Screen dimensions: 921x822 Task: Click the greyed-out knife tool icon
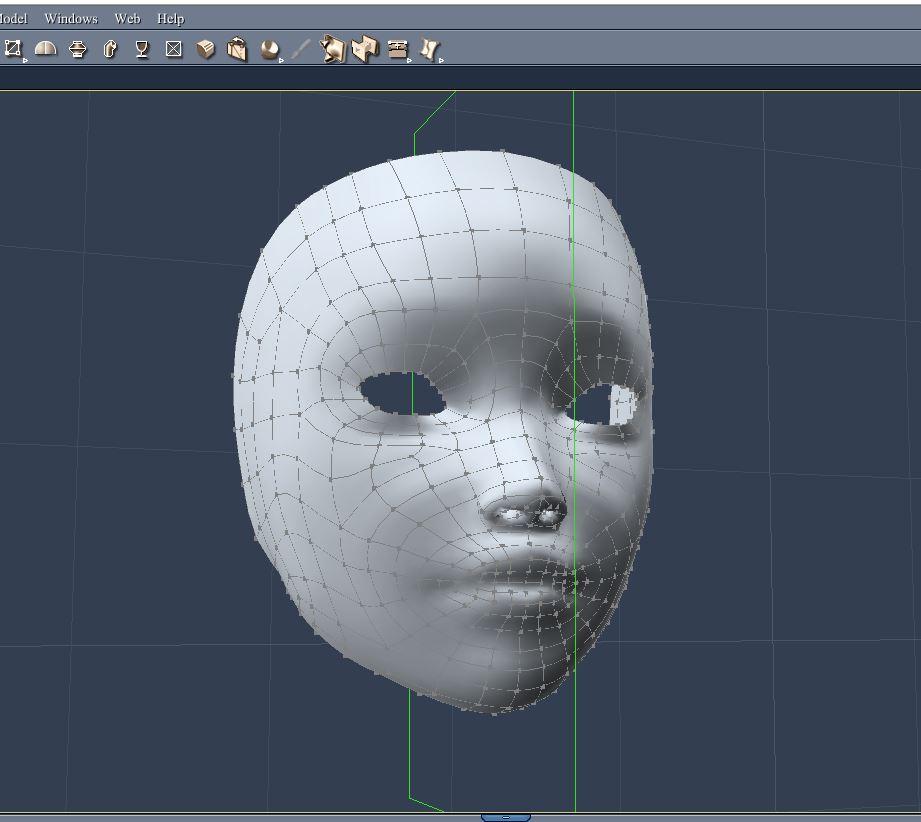tap(301, 49)
